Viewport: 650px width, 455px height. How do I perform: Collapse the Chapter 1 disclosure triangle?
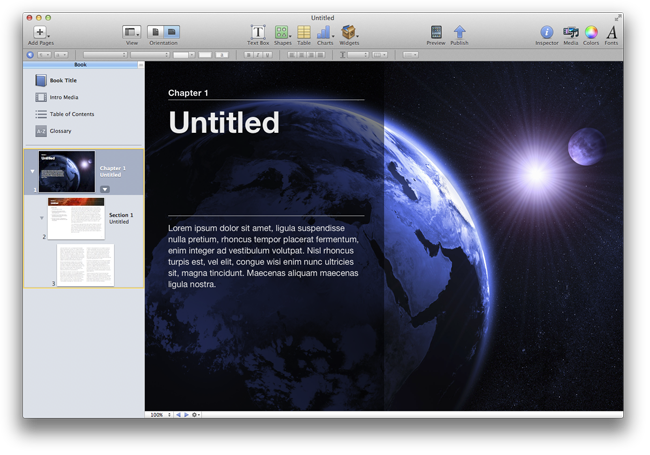[32, 171]
